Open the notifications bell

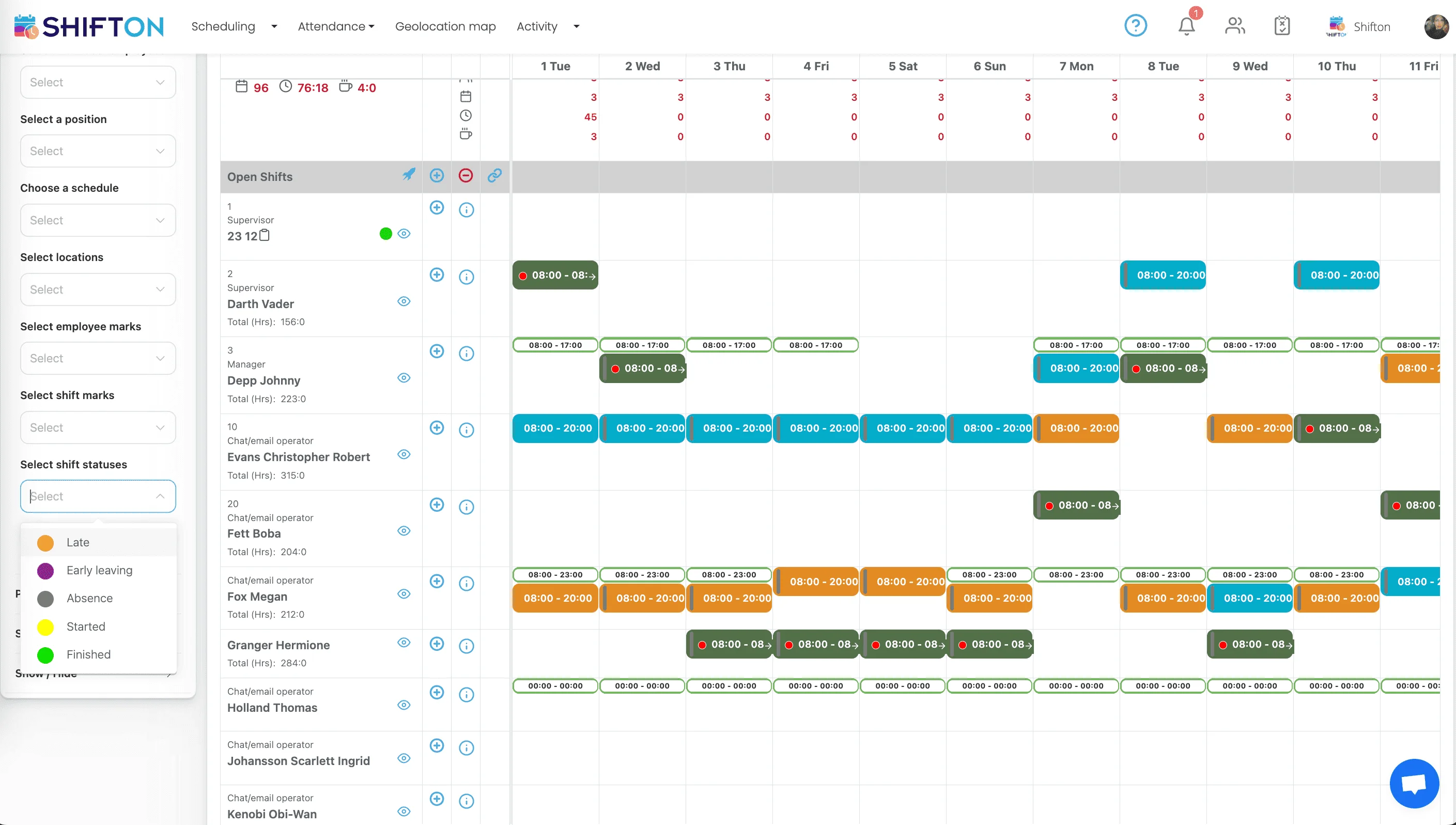click(1186, 26)
